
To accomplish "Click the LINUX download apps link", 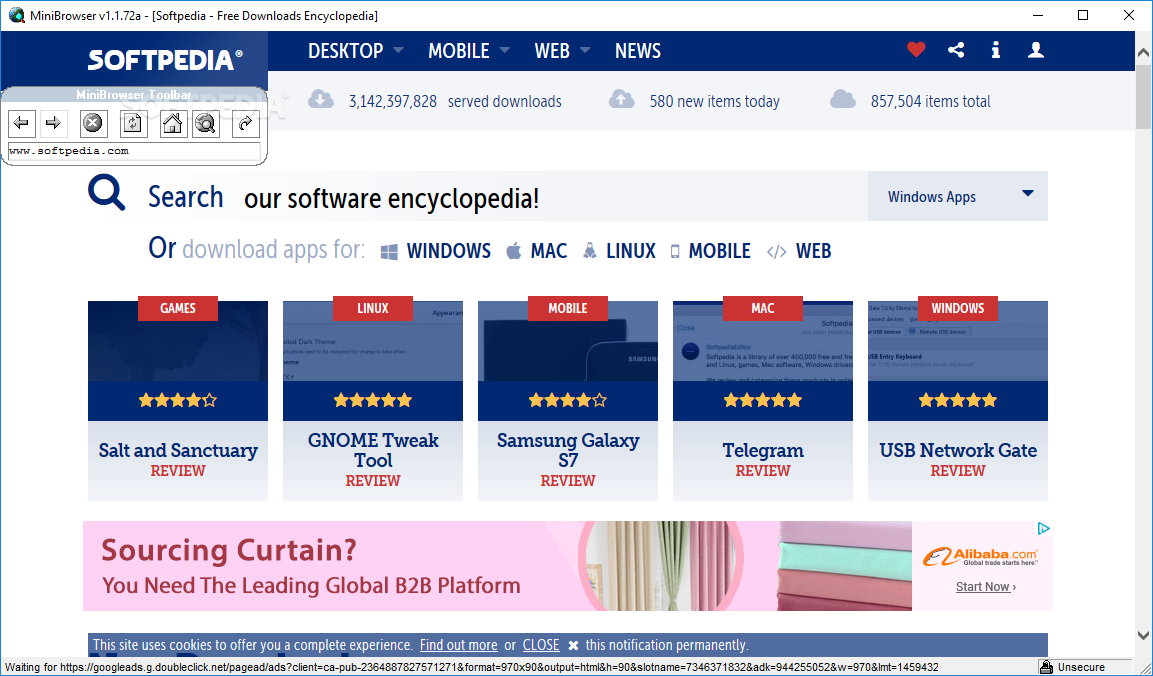I will (x=631, y=252).
